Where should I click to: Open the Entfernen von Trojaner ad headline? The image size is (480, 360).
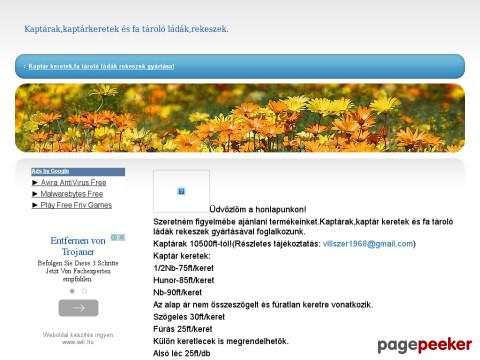pyautogui.click(x=78, y=246)
